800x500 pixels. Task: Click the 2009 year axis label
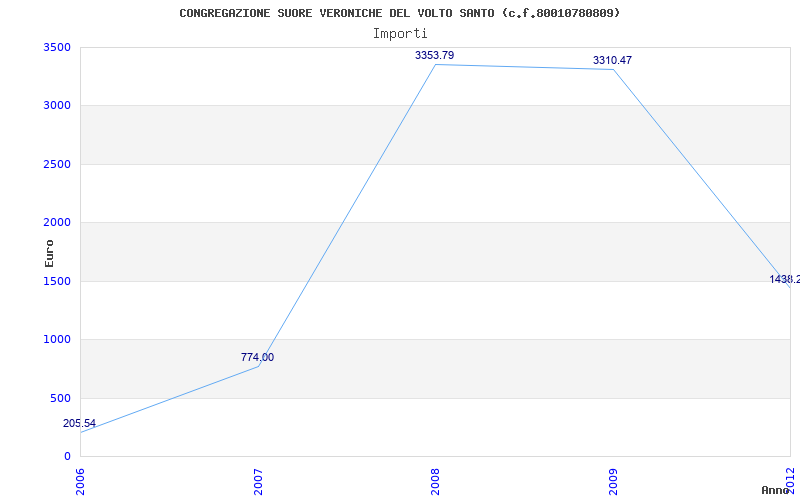(x=613, y=482)
